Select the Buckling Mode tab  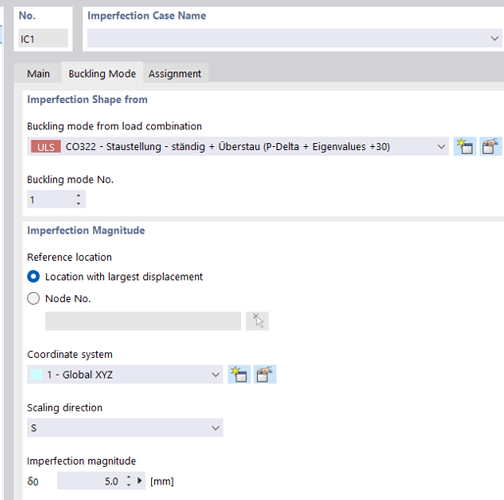[102, 73]
